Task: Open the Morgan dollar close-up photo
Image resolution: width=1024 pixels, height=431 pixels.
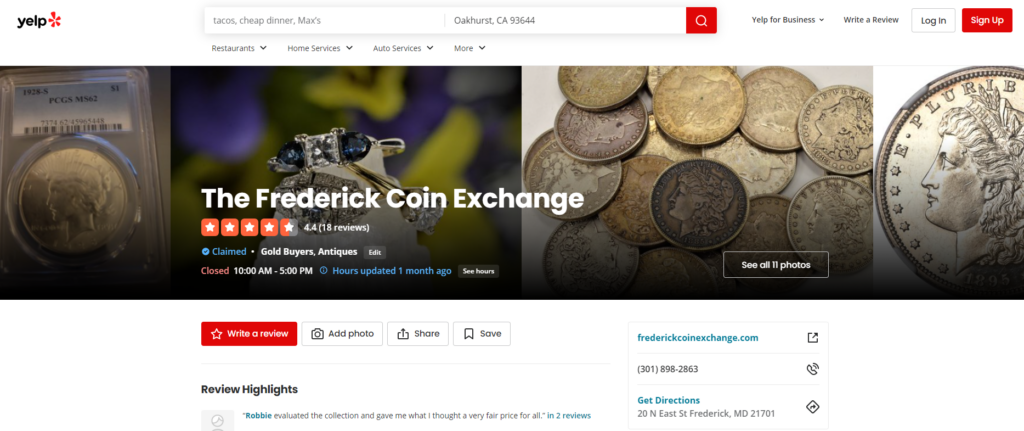Action: click(x=949, y=183)
